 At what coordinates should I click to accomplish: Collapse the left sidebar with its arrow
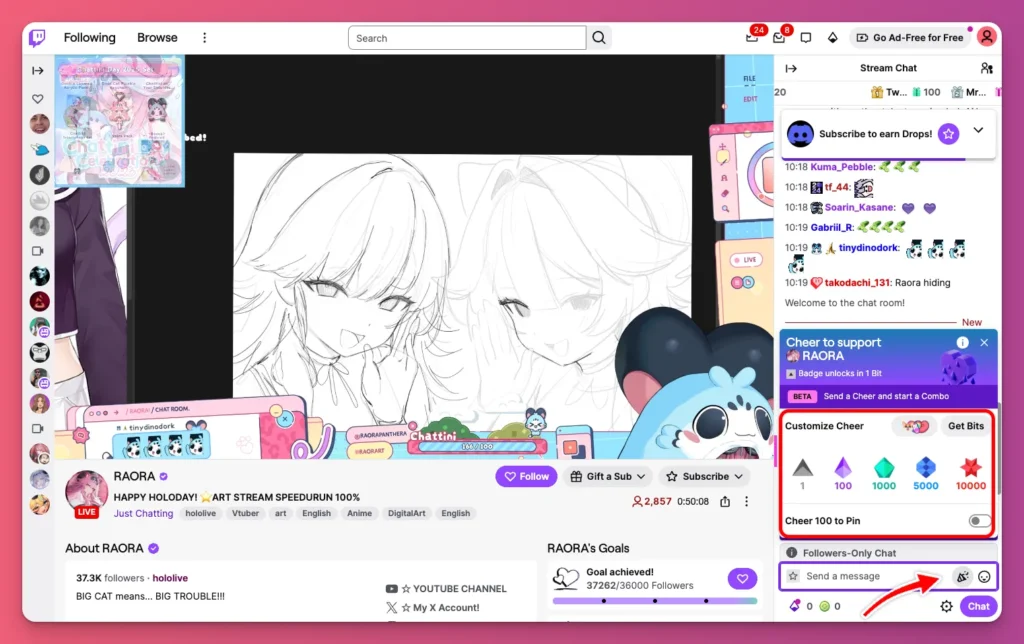(x=37, y=70)
